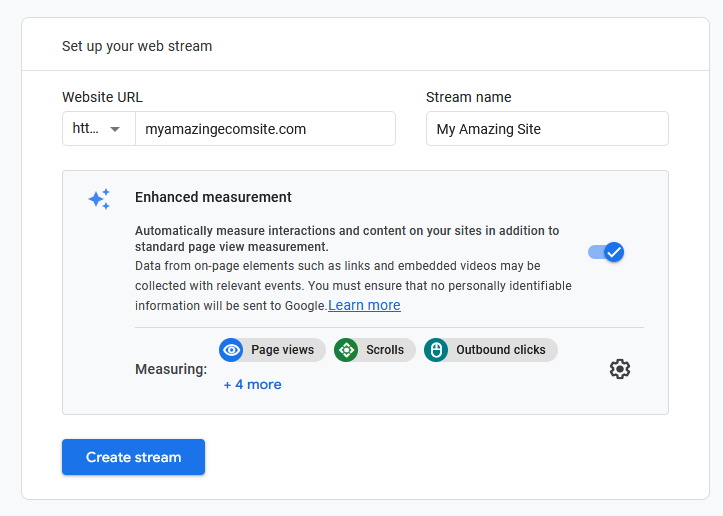Viewport: 723px width, 516px height.
Task: Click the Page views eye icon
Action: coord(232,350)
